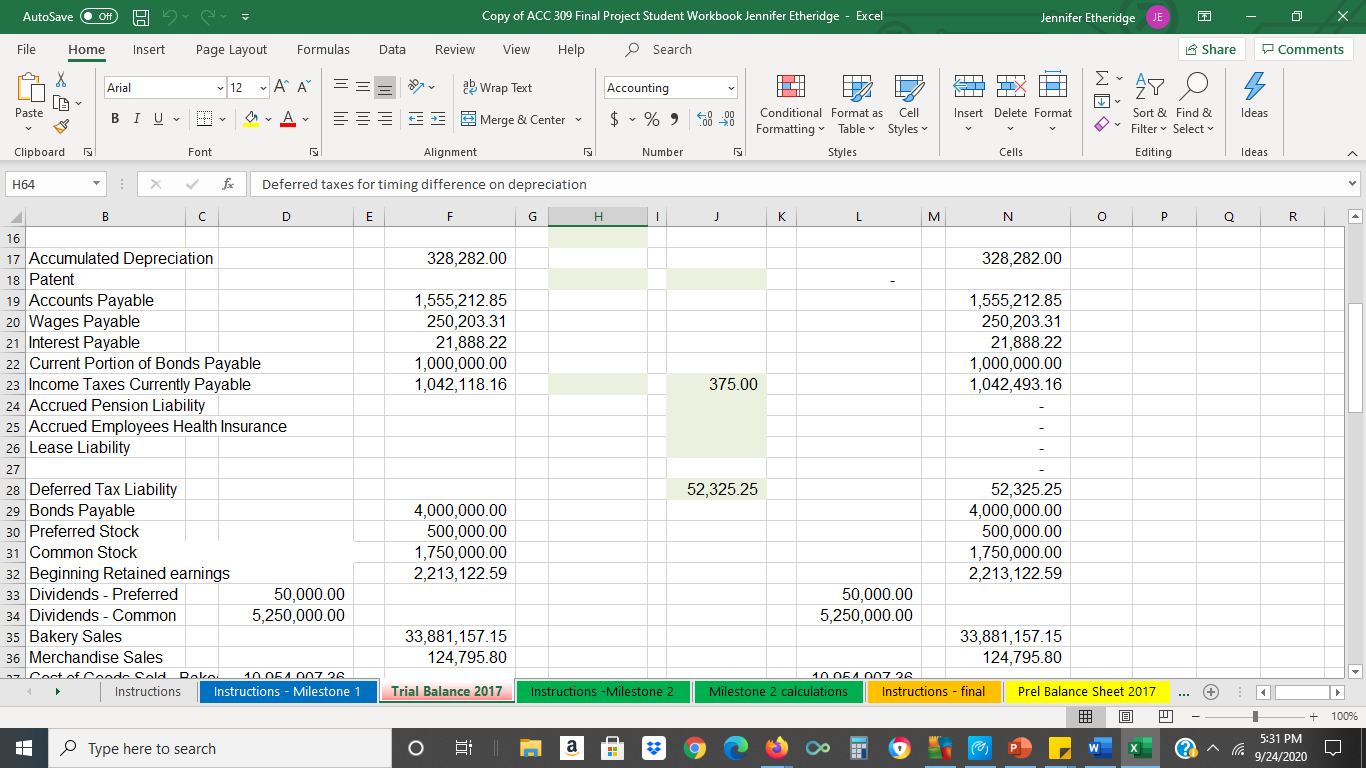Screen dimensions: 1366x768
Task: Toggle Italic formatting
Action: point(135,120)
